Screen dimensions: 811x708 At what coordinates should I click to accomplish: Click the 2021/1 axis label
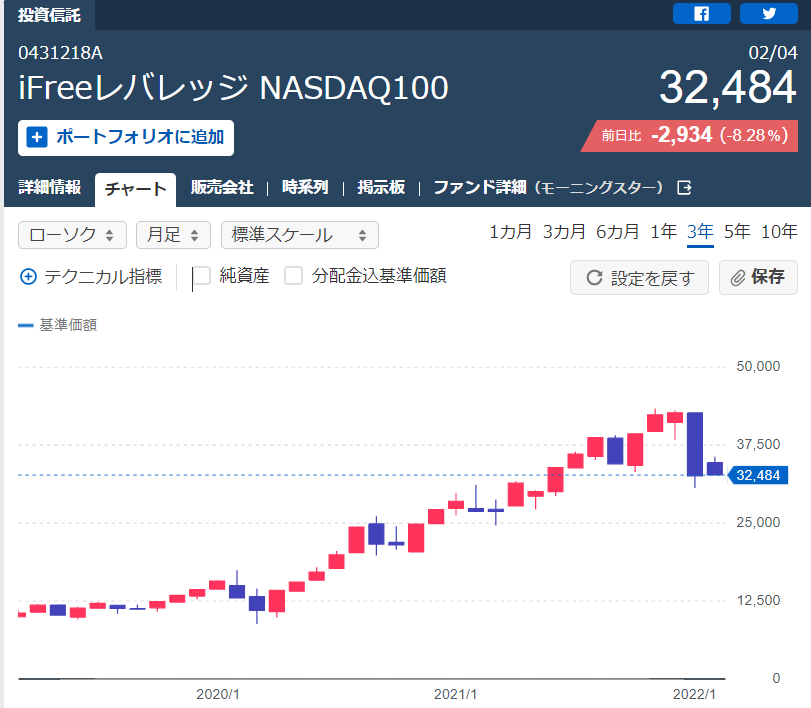pos(455,694)
